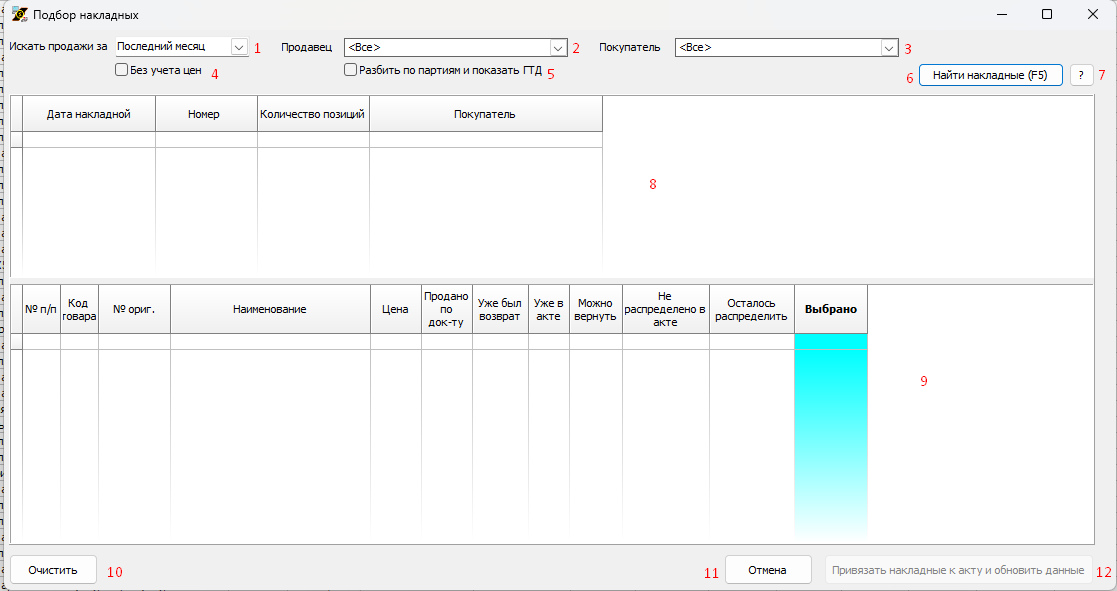1117x591 pixels.
Task: Minimize the Подбор накладных window
Action: (x=1002, y=15)
